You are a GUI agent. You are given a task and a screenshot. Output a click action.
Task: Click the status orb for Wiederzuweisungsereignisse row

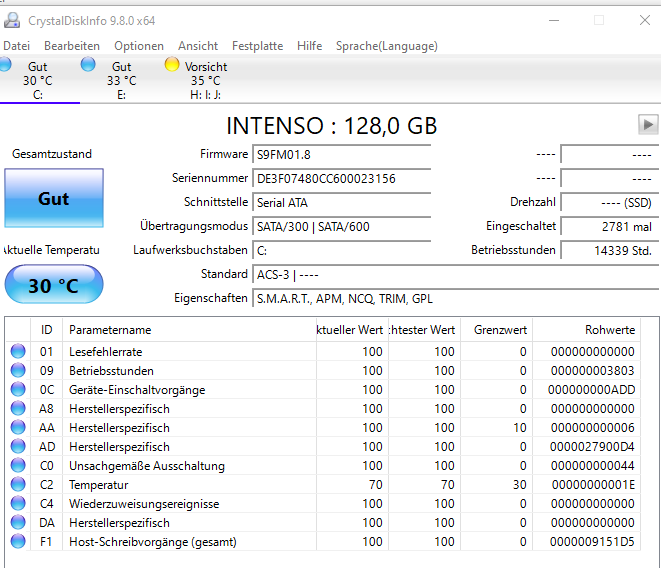(18, 503)
